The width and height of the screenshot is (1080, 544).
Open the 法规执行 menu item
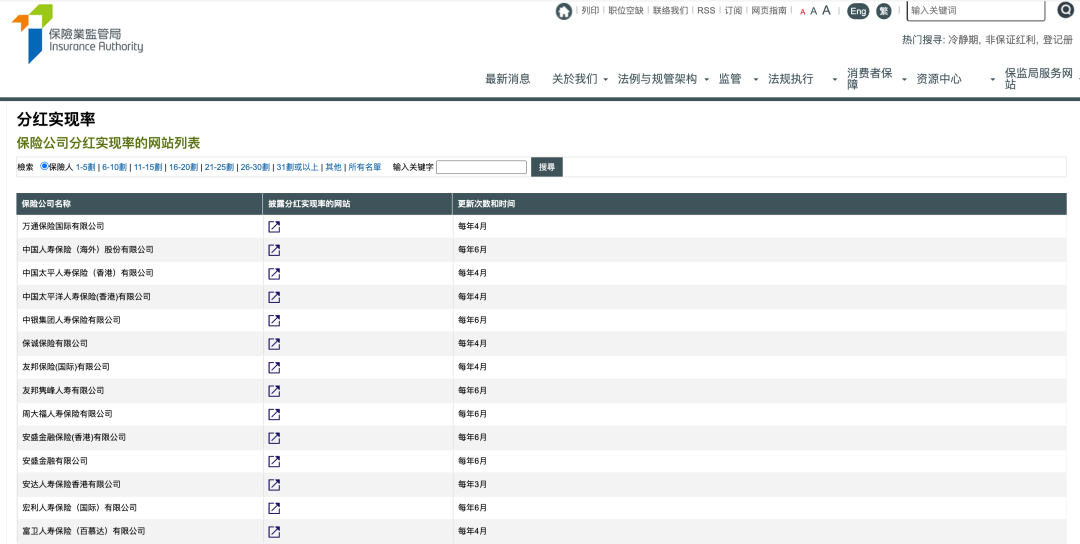click(x=790, y=79)
